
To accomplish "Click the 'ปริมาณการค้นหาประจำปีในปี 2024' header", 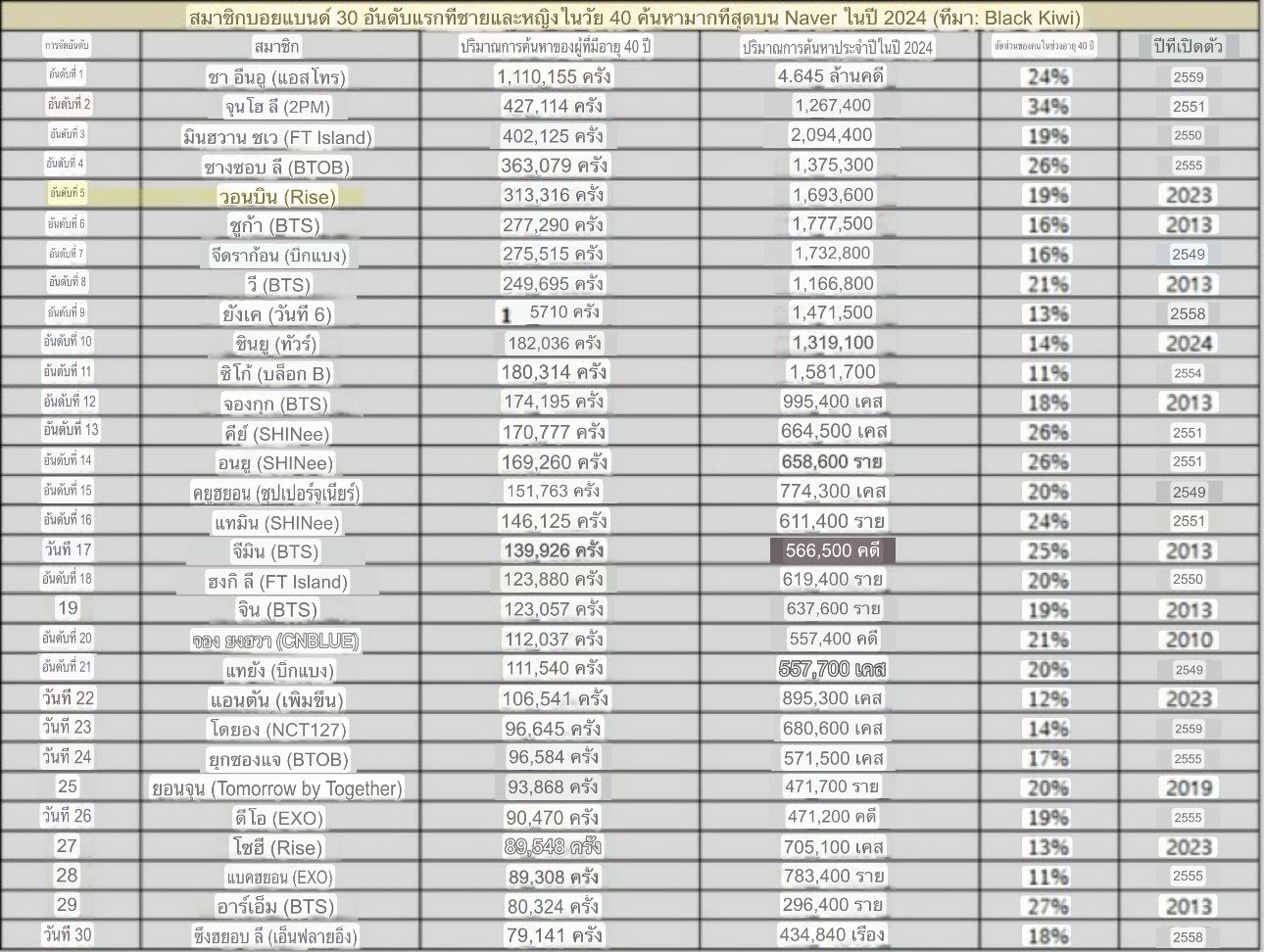I will tap(838, 47).
